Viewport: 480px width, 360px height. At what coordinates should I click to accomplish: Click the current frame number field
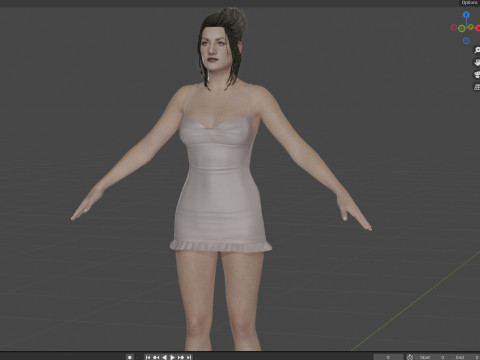pos(388,357)
